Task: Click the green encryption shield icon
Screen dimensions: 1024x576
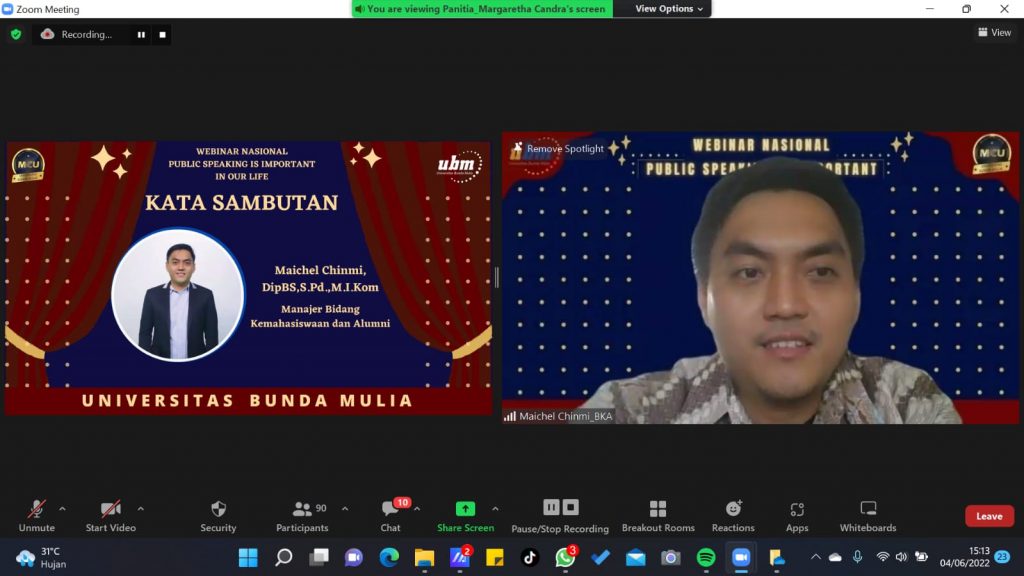Action: pos(16,34)
